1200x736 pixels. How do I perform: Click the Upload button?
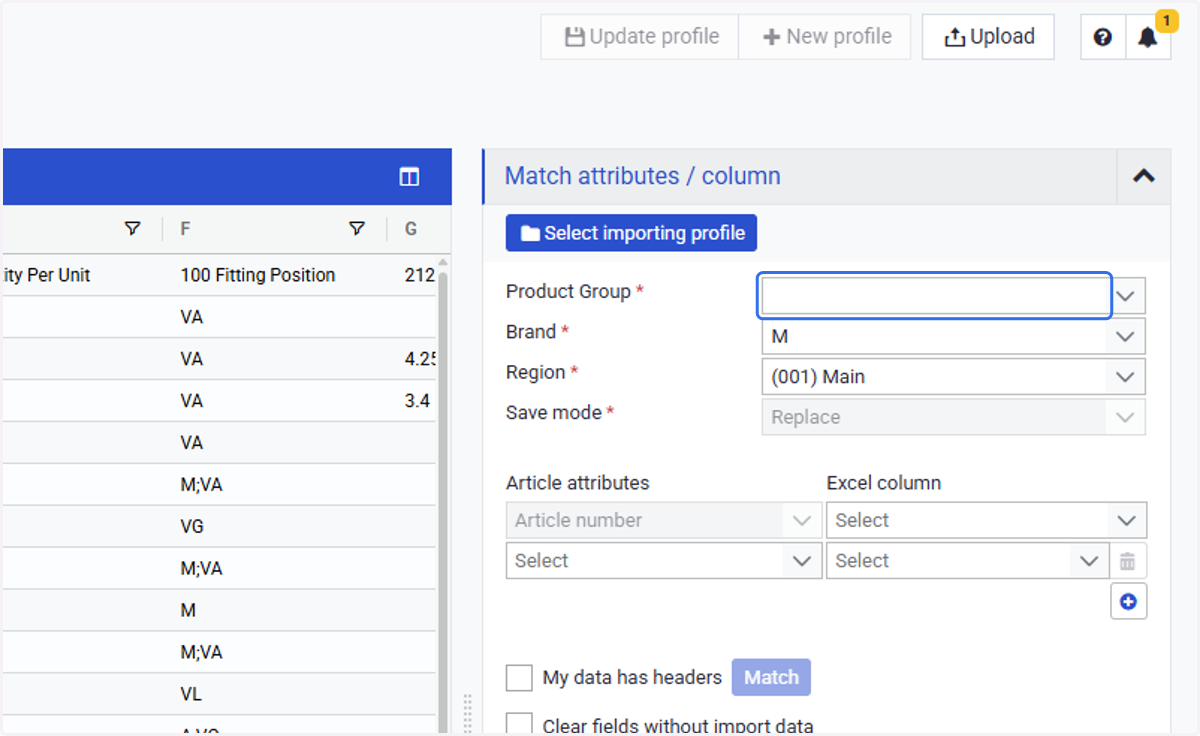[988, 37]
